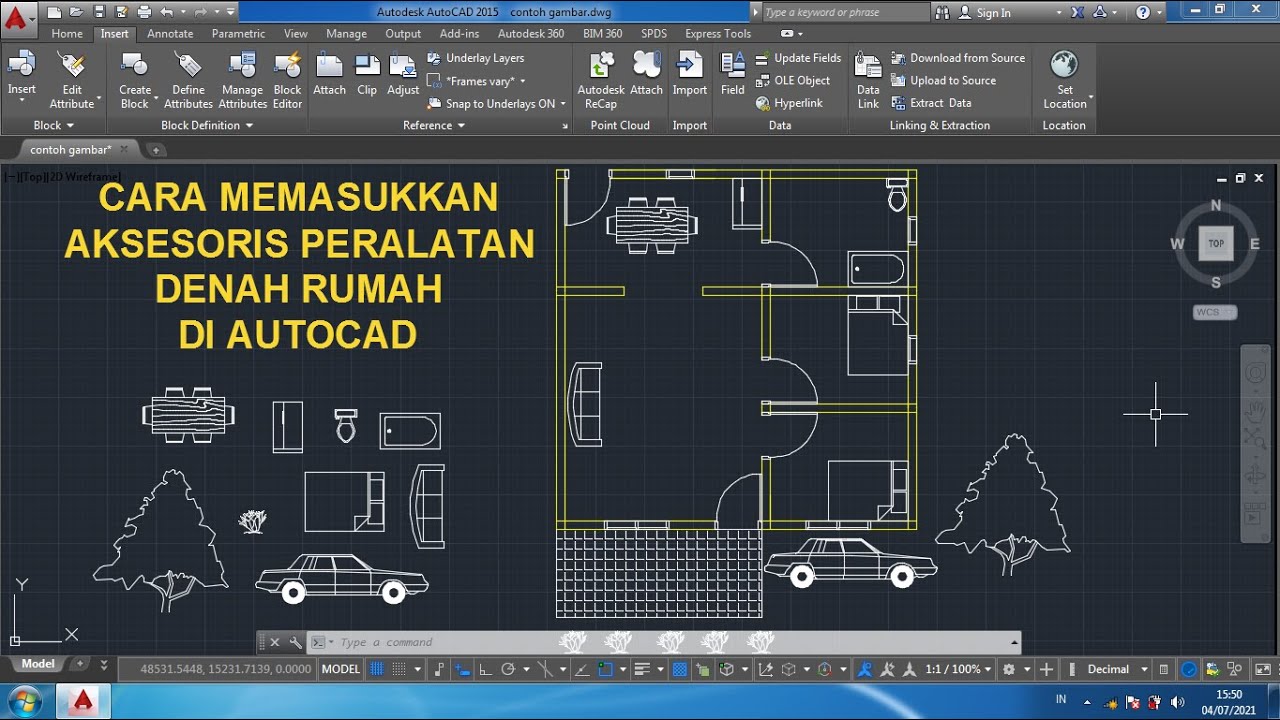1280x720 pixels.
Task: Click the Plot printer icon in quick access
Action: click(144, 12)
